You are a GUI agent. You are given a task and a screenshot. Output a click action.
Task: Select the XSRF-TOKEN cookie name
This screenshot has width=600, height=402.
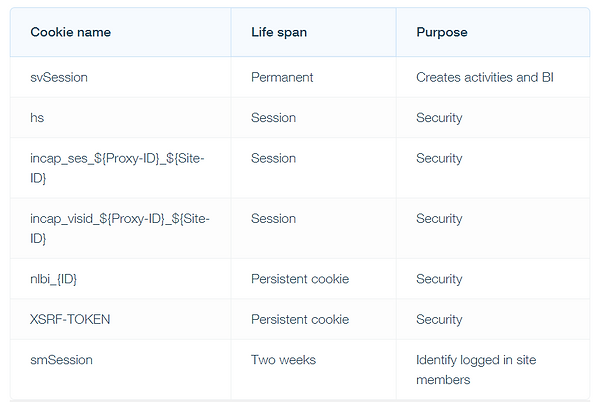(x=70, y=319)
